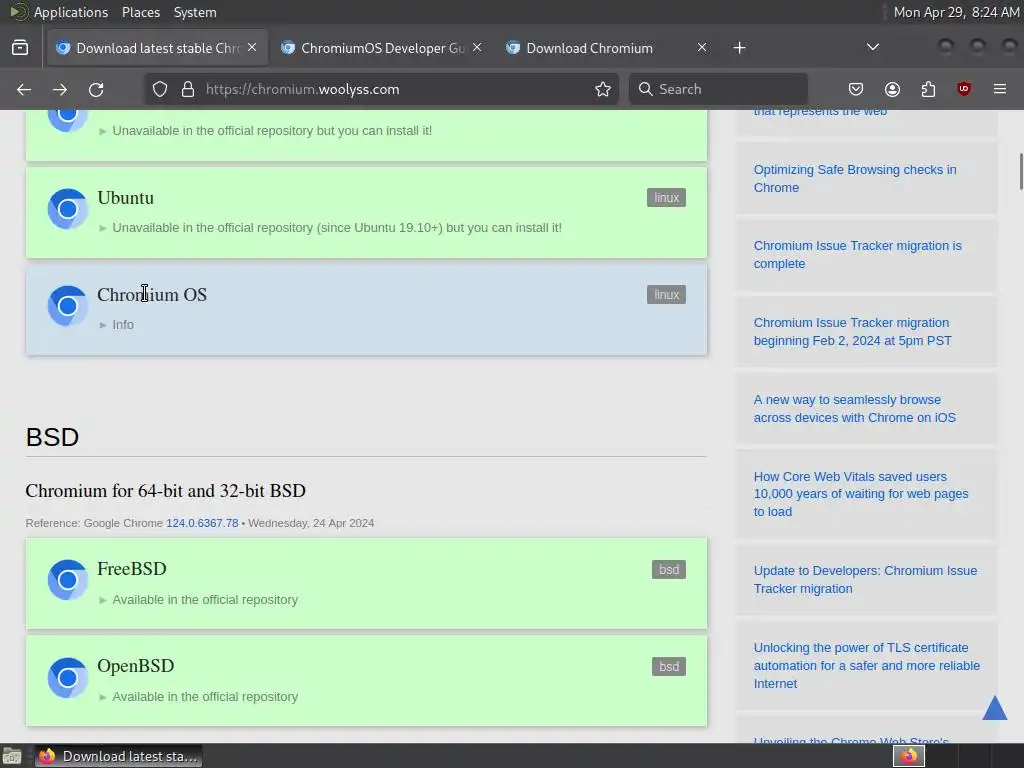Go forward one page
The image size is (1024, 768).
point(60,89)
